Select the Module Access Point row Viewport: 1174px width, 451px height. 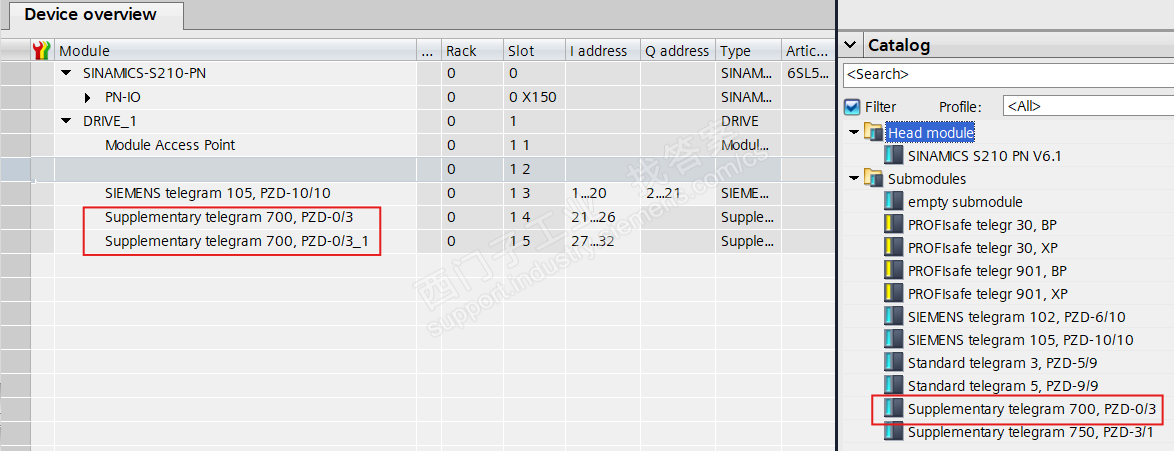170,145
